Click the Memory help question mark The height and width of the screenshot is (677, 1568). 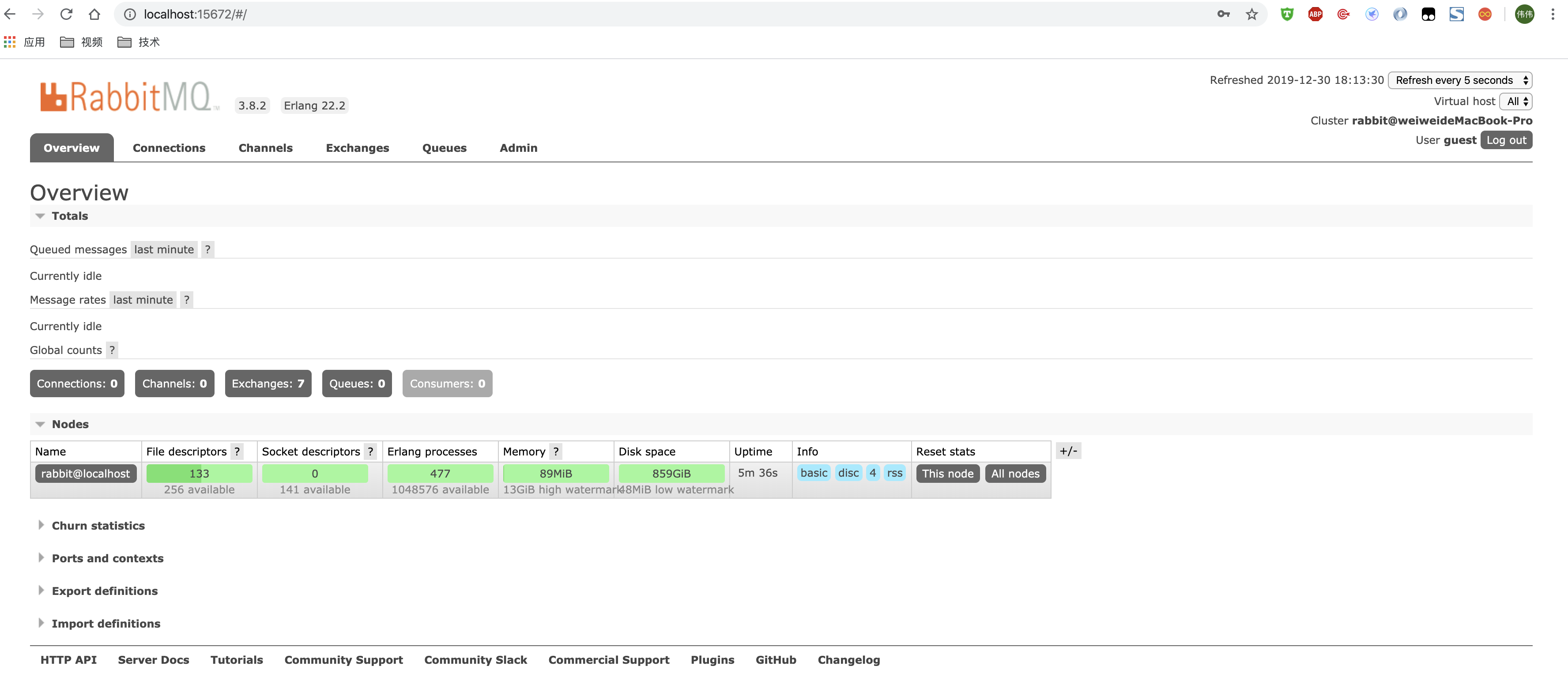click(x=555, y=451)
